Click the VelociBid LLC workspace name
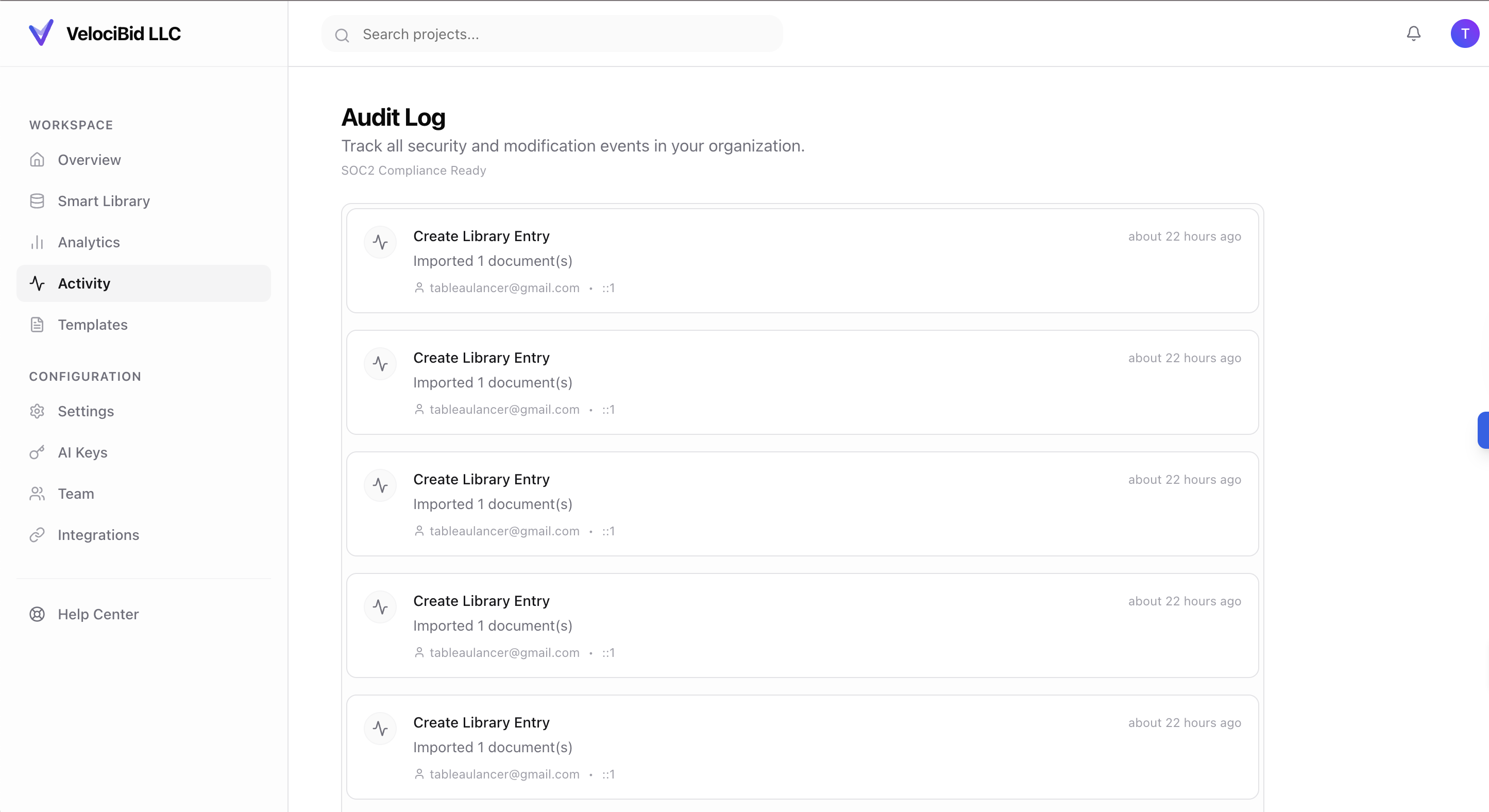Viewport: 1489px width, 812px height. click(x=123, y=33)
